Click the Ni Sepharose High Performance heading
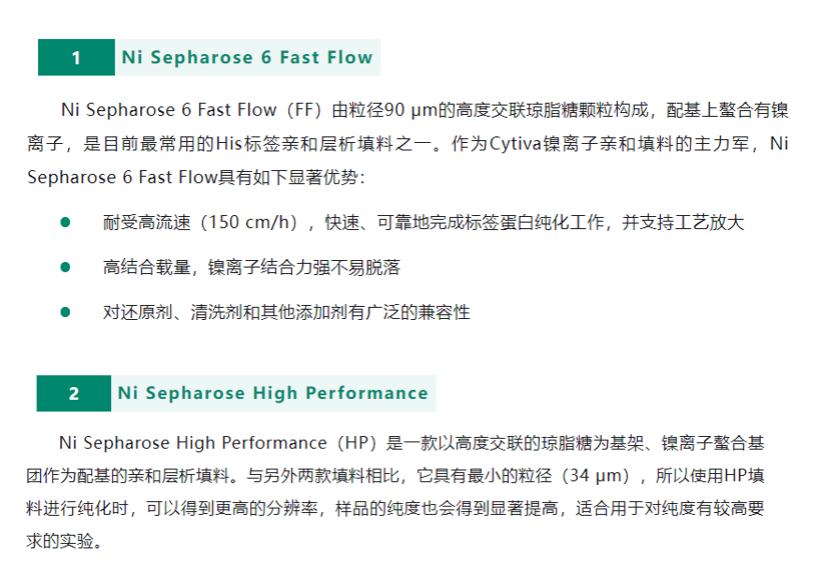815x566 pixels. [x=272, y=394]
